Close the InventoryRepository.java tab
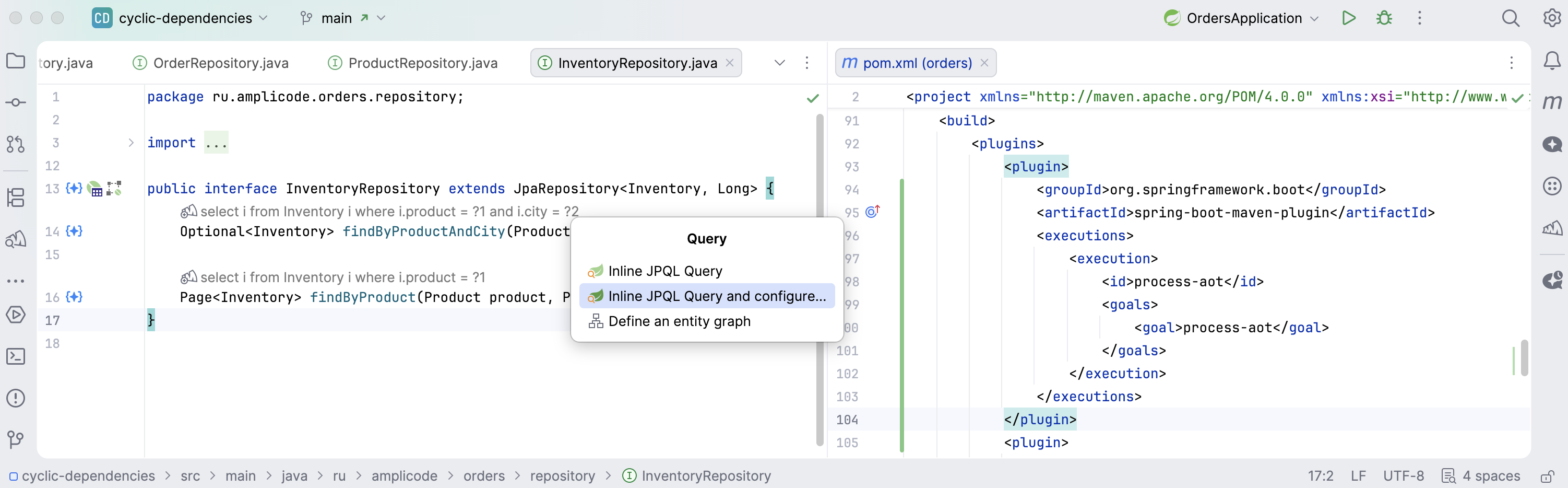1568x488 pixels. click(x=729, y=63)
